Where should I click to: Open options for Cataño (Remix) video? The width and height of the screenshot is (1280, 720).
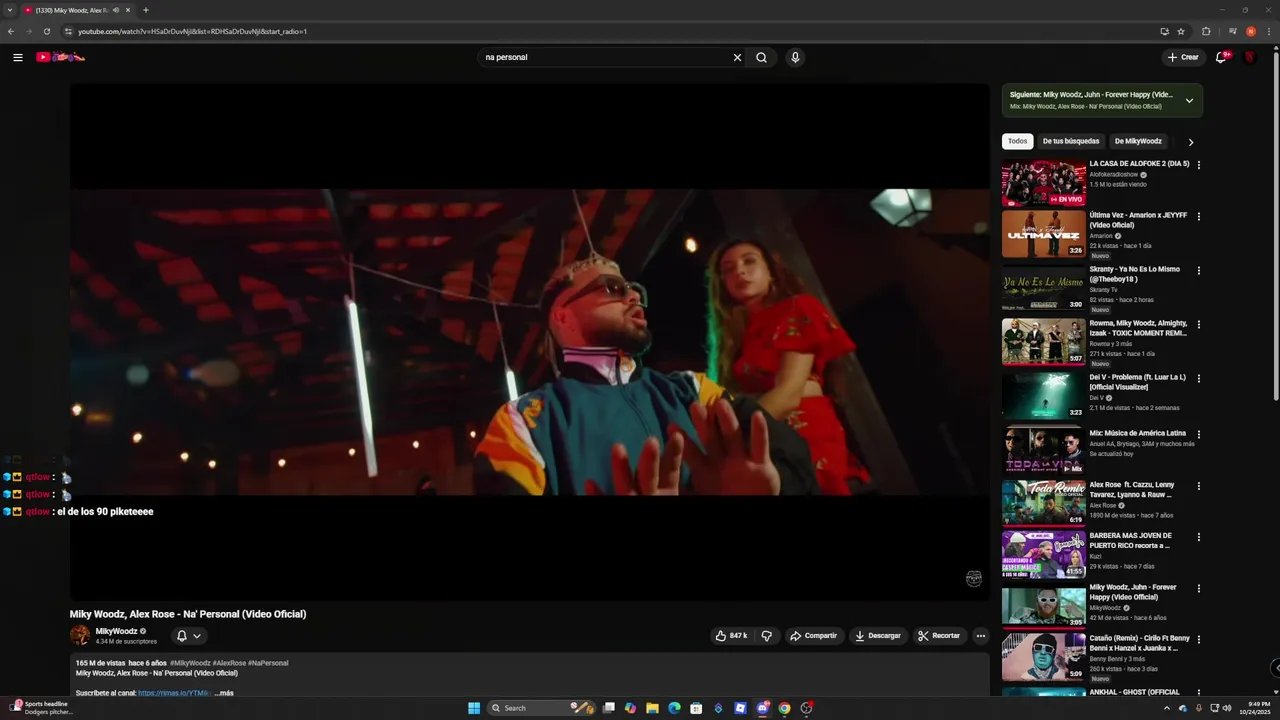(1198, 638)
